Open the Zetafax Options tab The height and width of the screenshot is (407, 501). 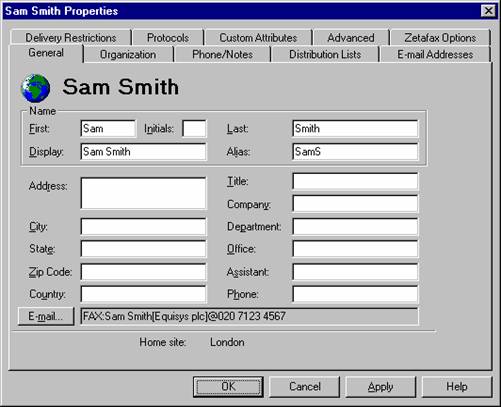(x=440, y=38)
